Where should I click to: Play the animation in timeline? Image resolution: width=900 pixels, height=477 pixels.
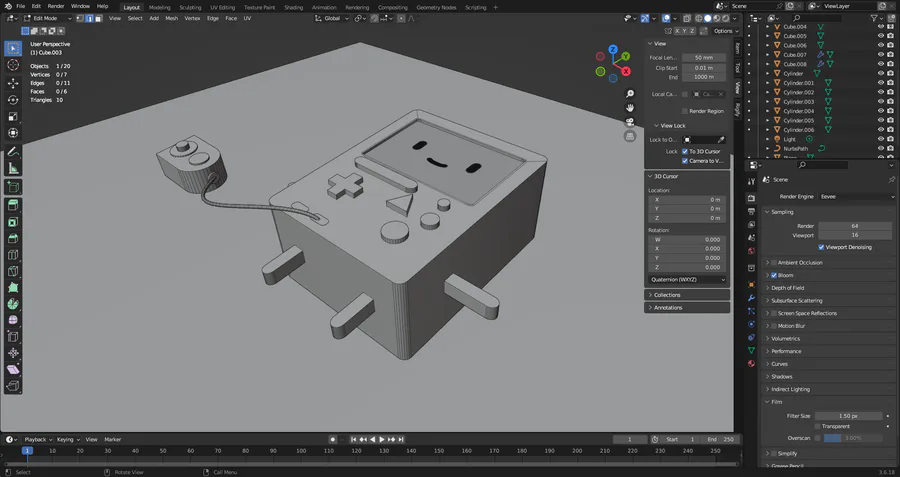[x=382, y=440]
